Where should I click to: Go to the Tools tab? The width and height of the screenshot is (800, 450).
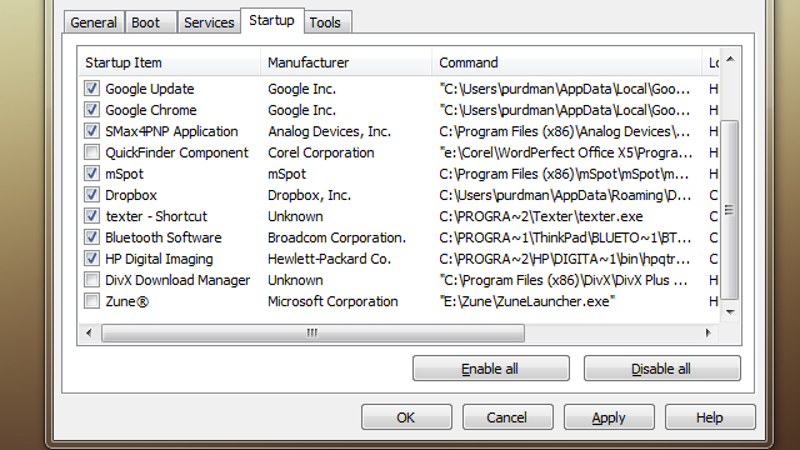click(x=325, y=22)
